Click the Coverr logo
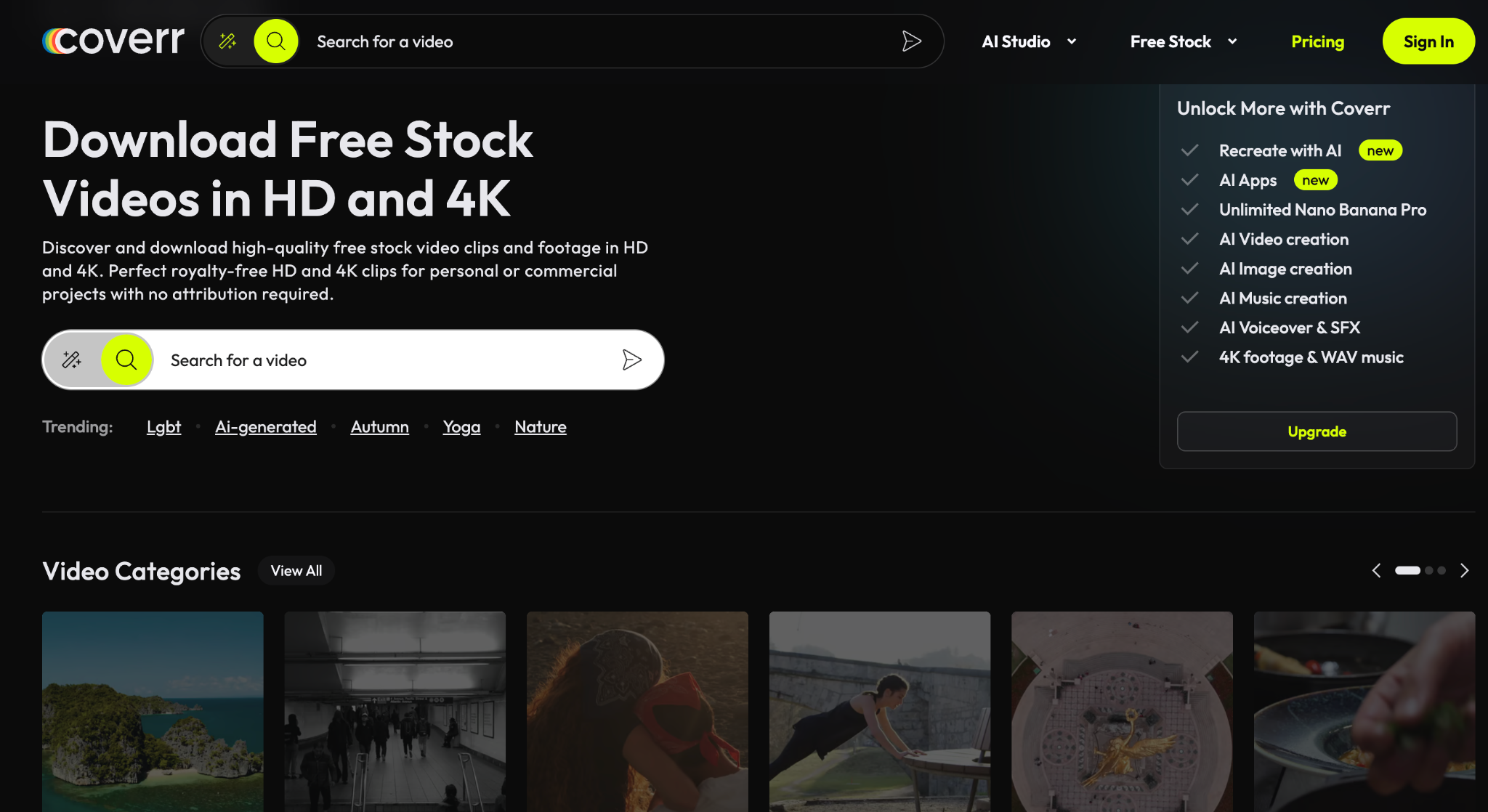 click(x=113, y=41)
